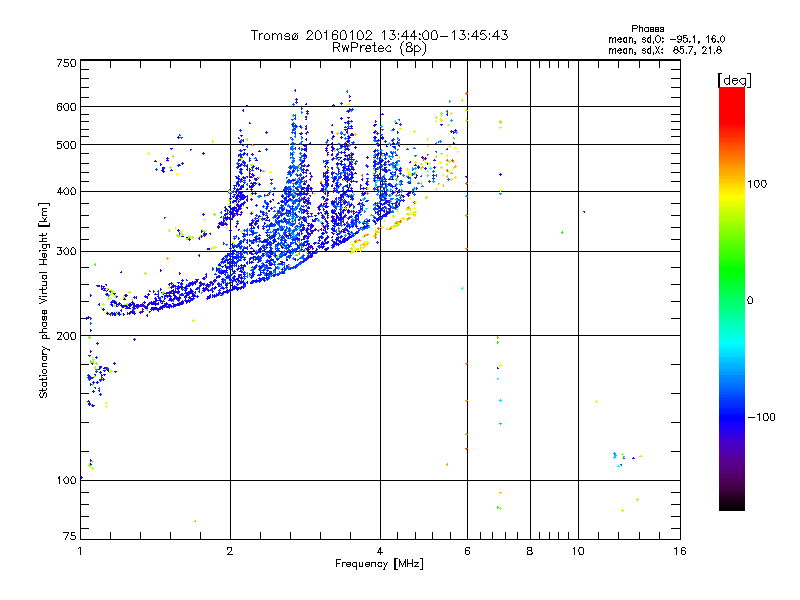Screen dimensions: 800x600
Task: Click the y-axis tick label '750'
Action: (66, 63)
